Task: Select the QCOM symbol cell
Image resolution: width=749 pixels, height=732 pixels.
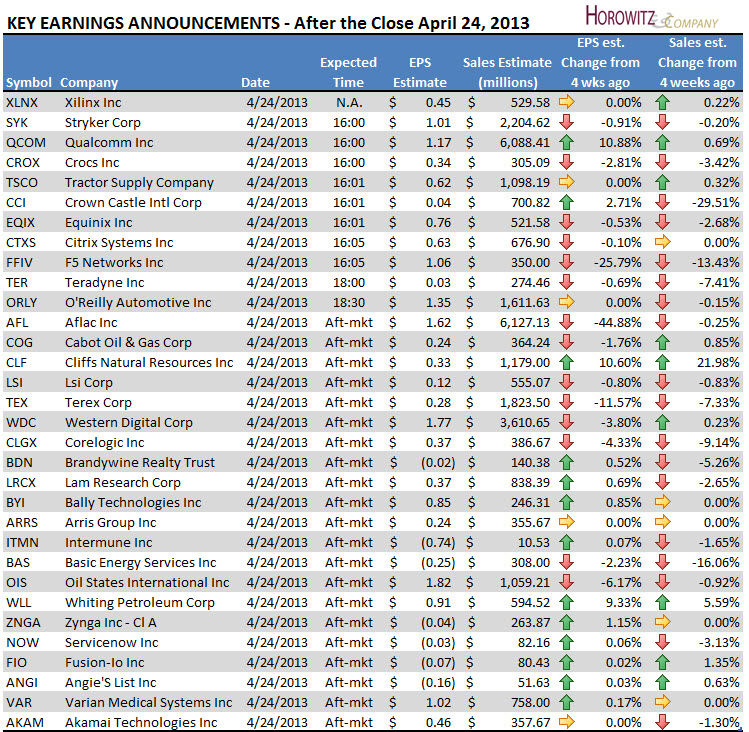Action: [x=26, y=142]
